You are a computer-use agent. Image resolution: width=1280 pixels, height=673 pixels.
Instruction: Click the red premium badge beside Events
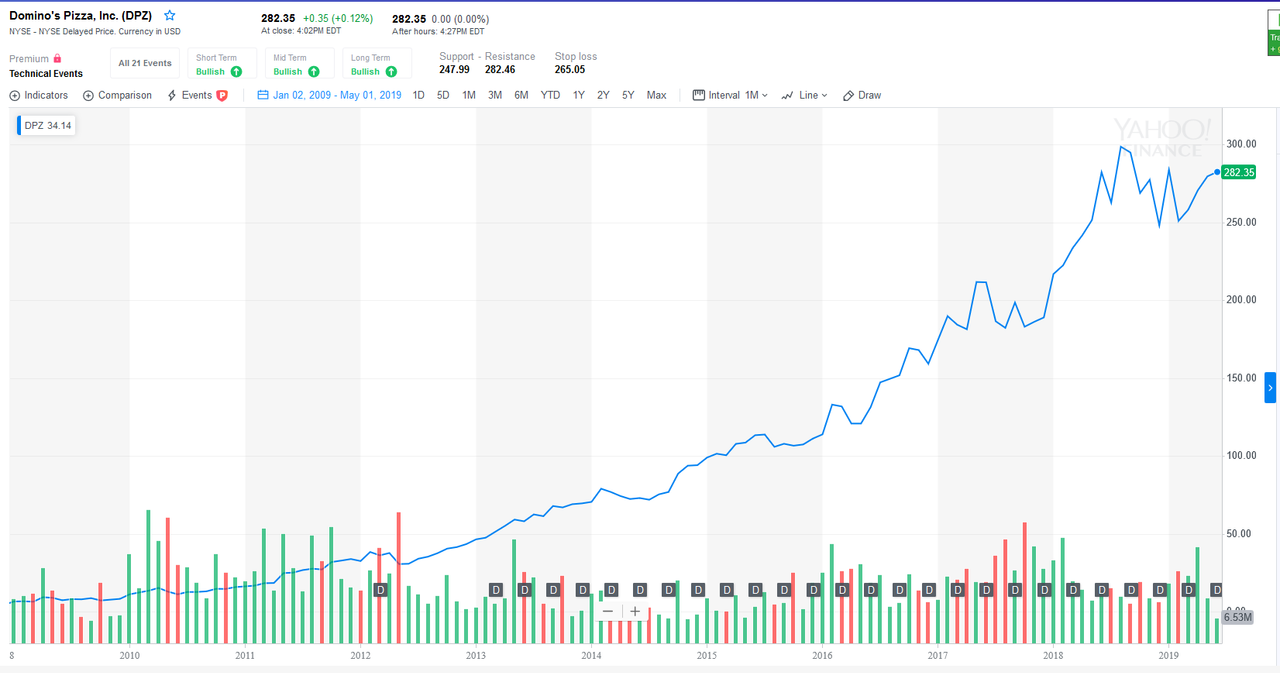coord(222,95)
